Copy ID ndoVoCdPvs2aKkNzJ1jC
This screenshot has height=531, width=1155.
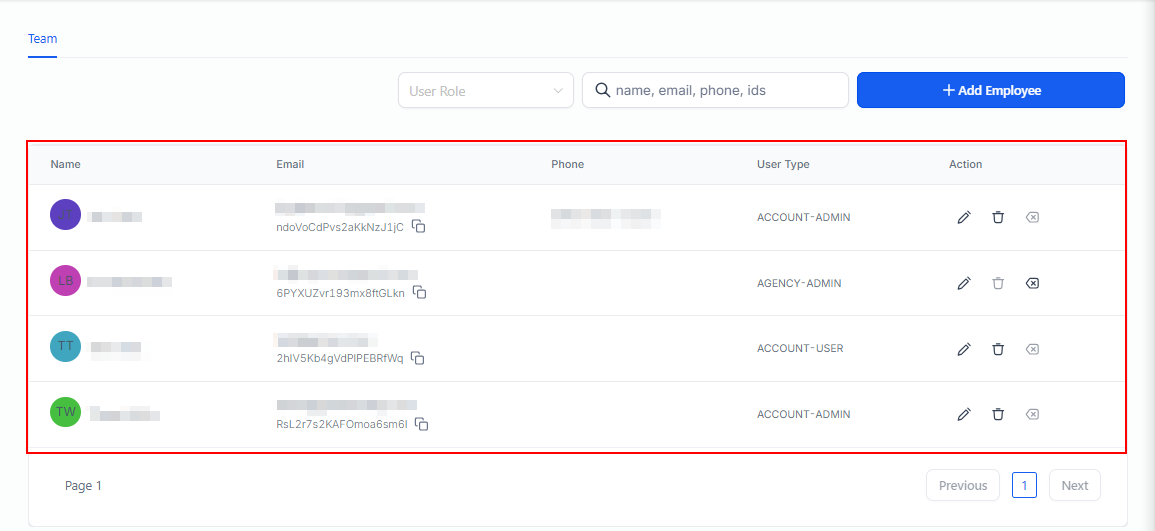(420, 227)
